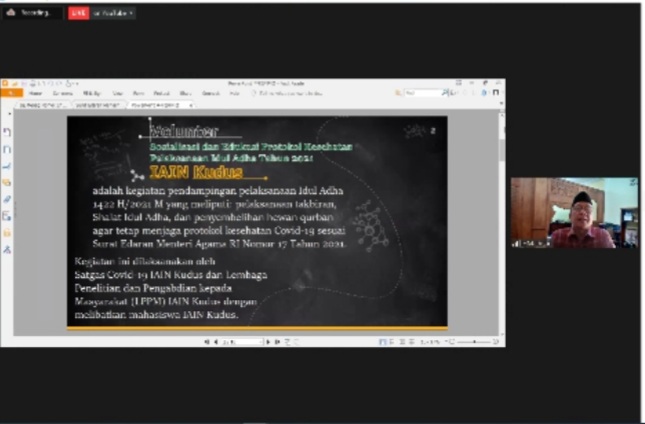Open the Help ribbon tab
Viewport: 645px width, 424px height.
[x=234, y=93]
